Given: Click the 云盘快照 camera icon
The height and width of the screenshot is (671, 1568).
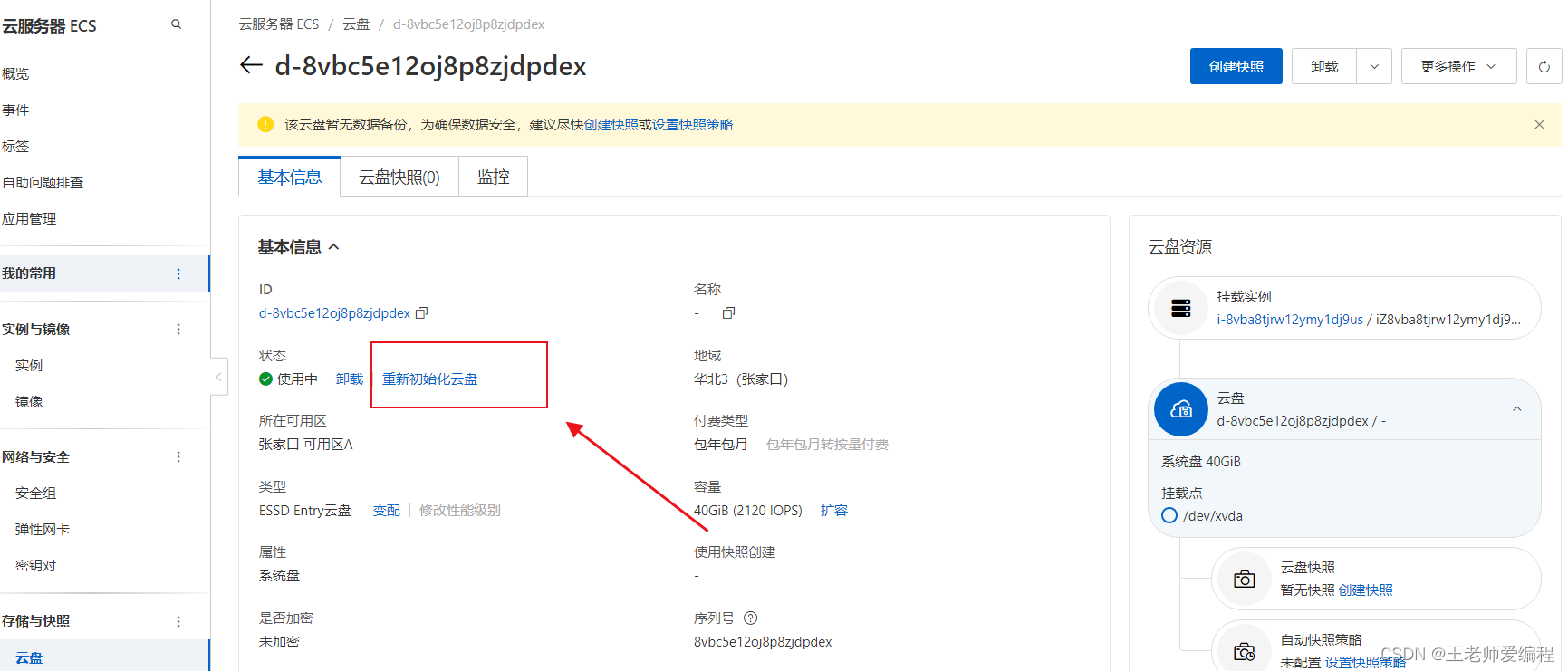Looking at the screenshot, I should pos(1245,579).
